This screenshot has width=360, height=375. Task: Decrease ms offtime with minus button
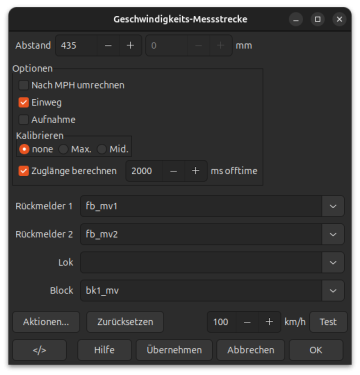click(x=174, y=171)
